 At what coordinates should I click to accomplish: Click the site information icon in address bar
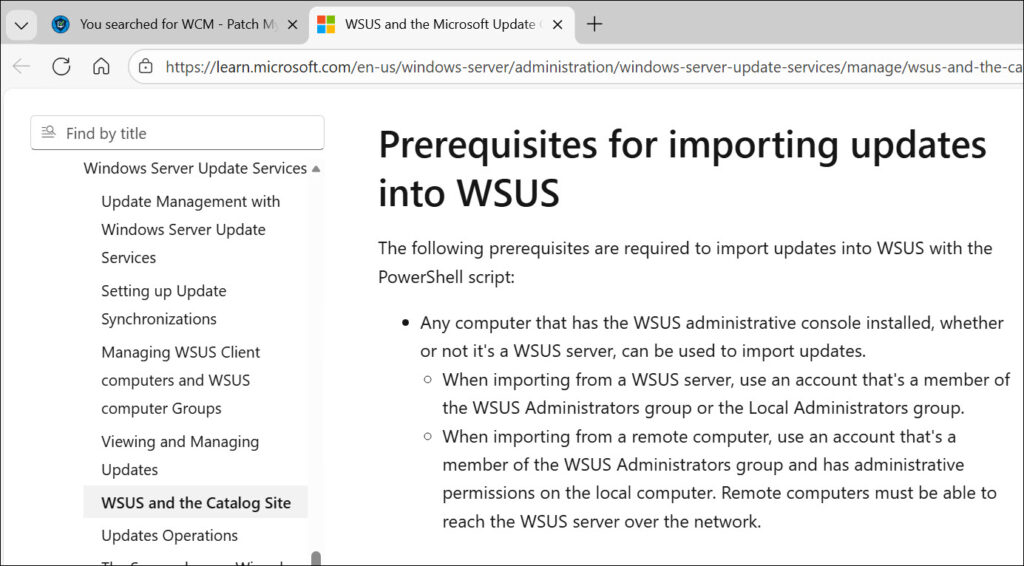point(146,67)
